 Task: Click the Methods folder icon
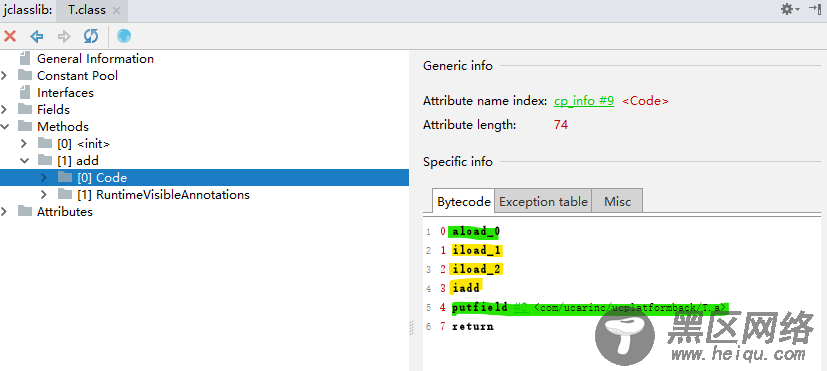(x=25, y=126)
